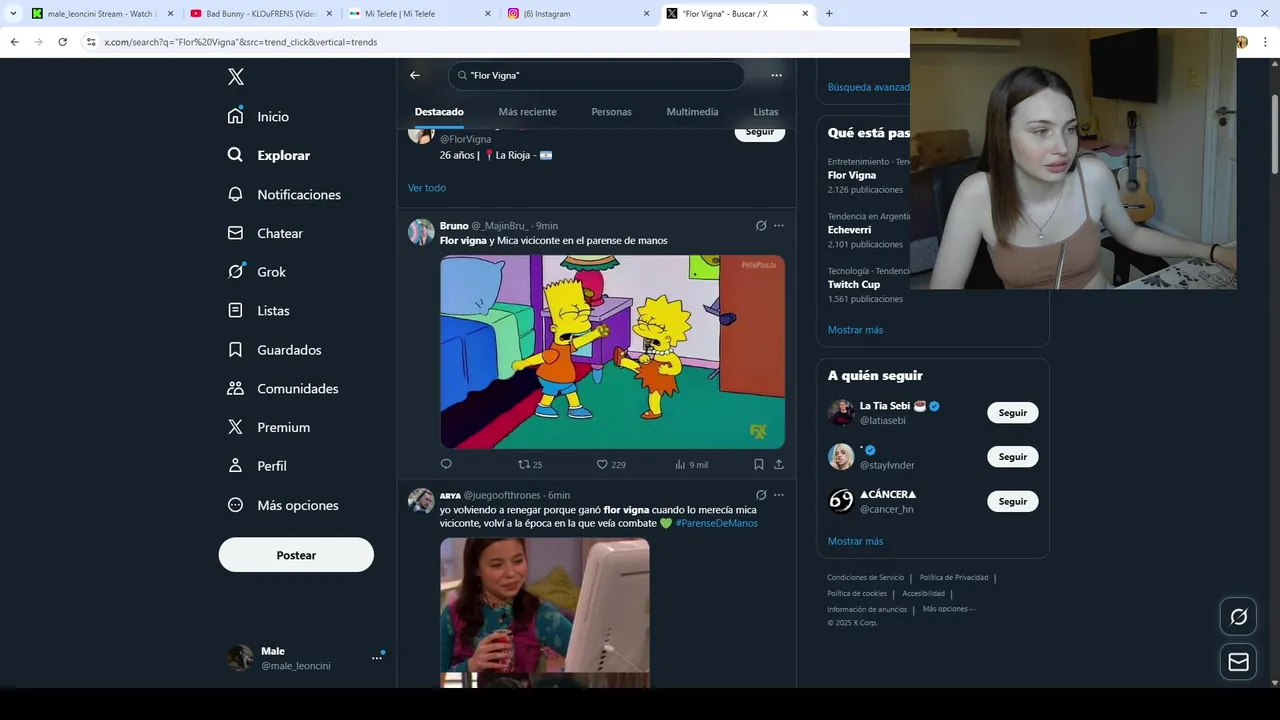Open more options on arya's post
This screenshot has height=720, width=1280.
[779, 495]
